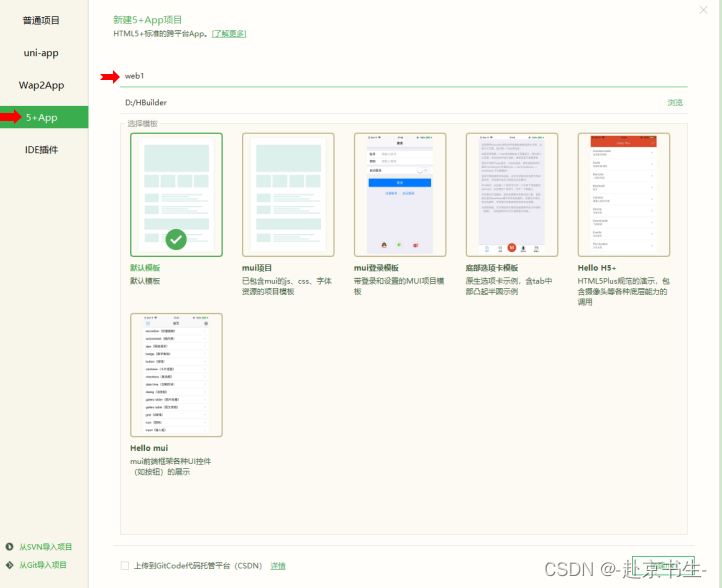Image resolution: width=722 pixels, height=588 pixels.
Task: Open the 详情 details link
Action: click(x=278, y=566)
